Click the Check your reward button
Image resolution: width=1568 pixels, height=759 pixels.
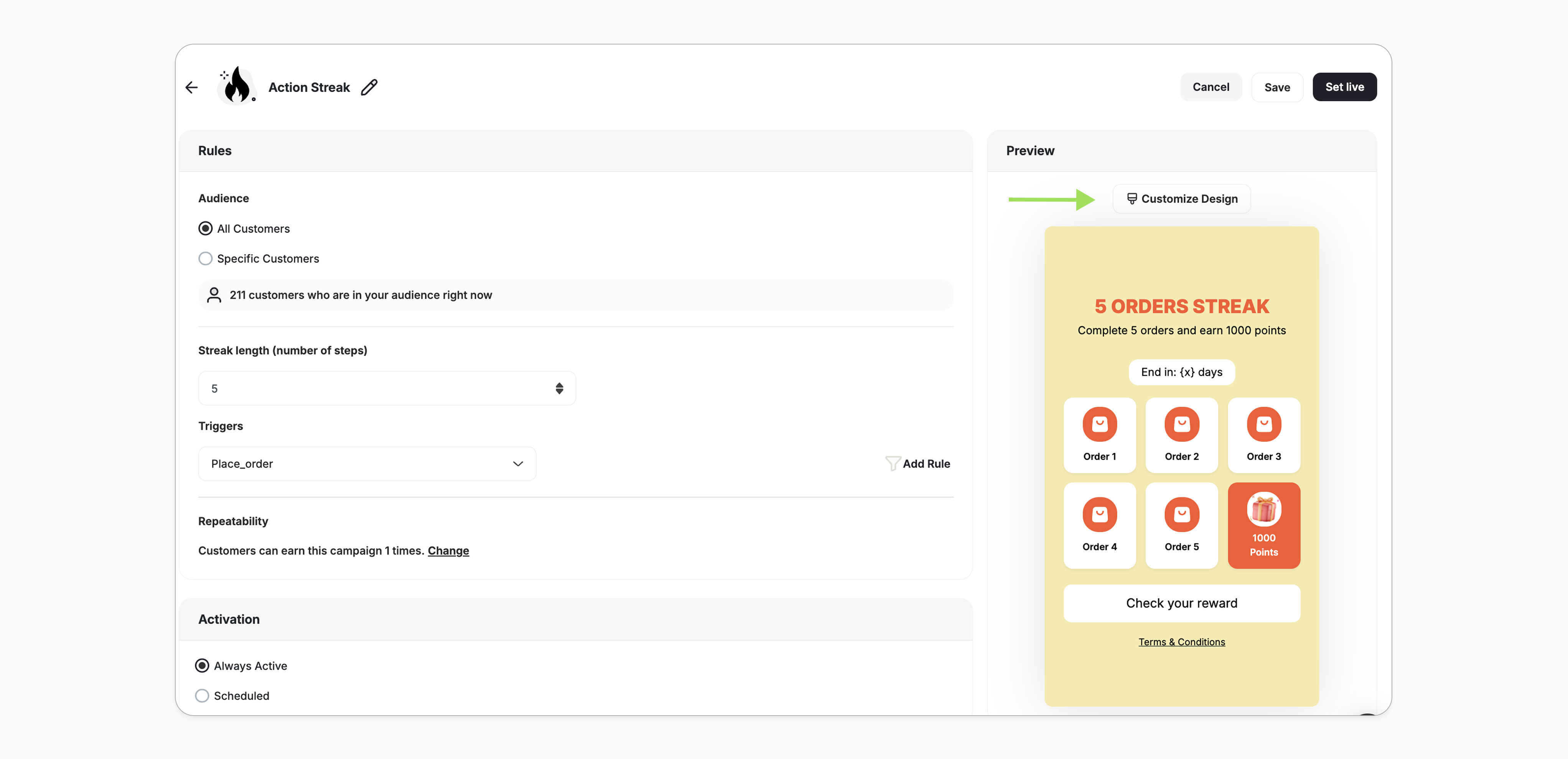coord(1181,603)
